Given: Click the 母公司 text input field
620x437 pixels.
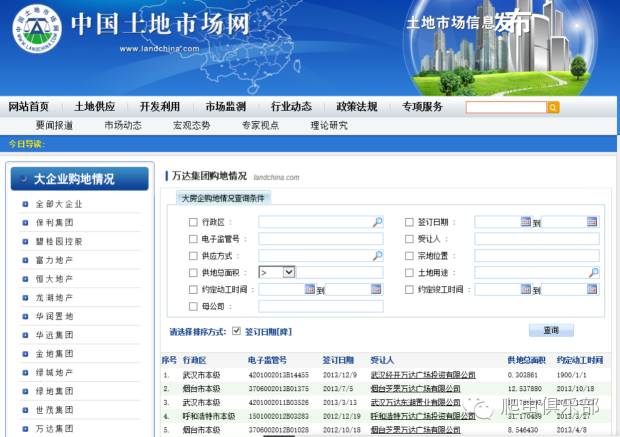Looking at the screenshot, I should point(321,306).
